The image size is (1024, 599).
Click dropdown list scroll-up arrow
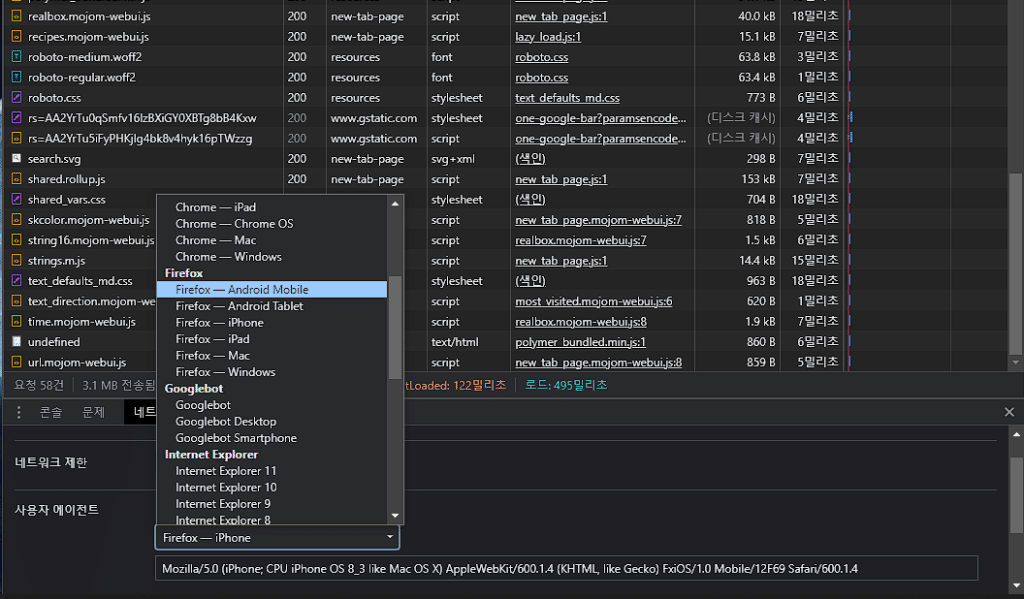[395, 204]
